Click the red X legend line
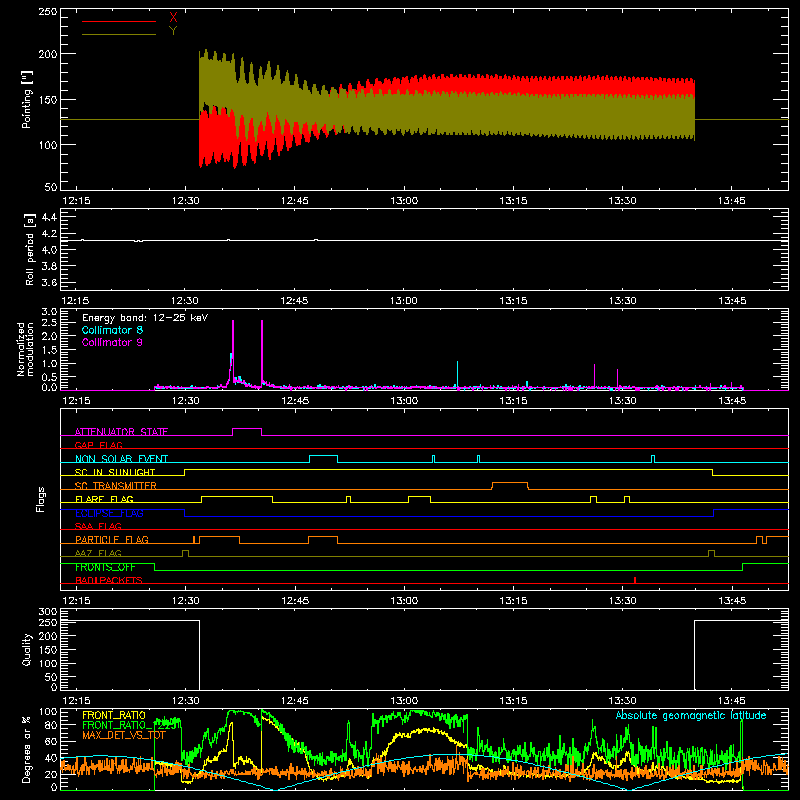800x800 pixels. [119, 21]
